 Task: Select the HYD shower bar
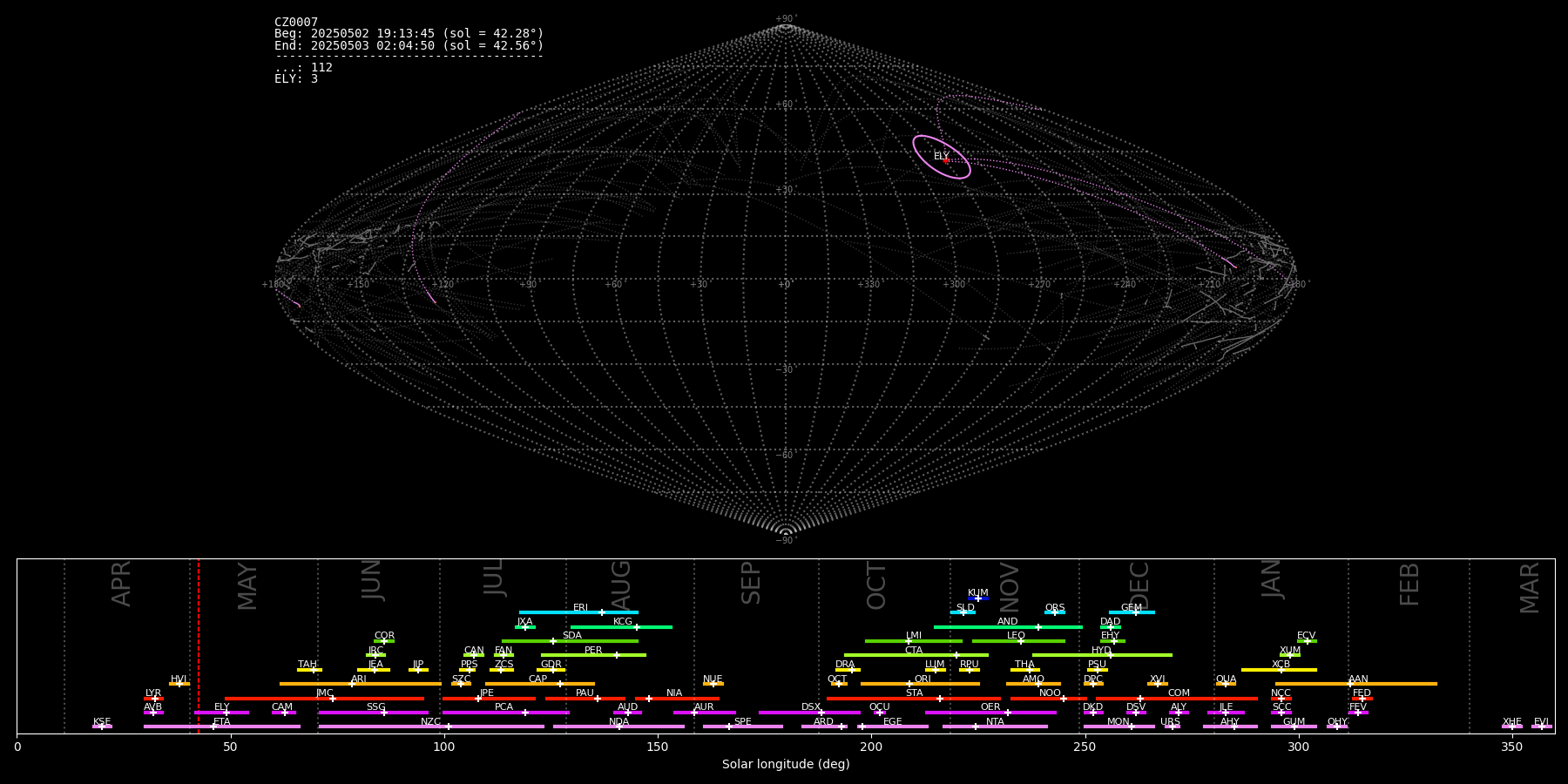pos(1102,655)
